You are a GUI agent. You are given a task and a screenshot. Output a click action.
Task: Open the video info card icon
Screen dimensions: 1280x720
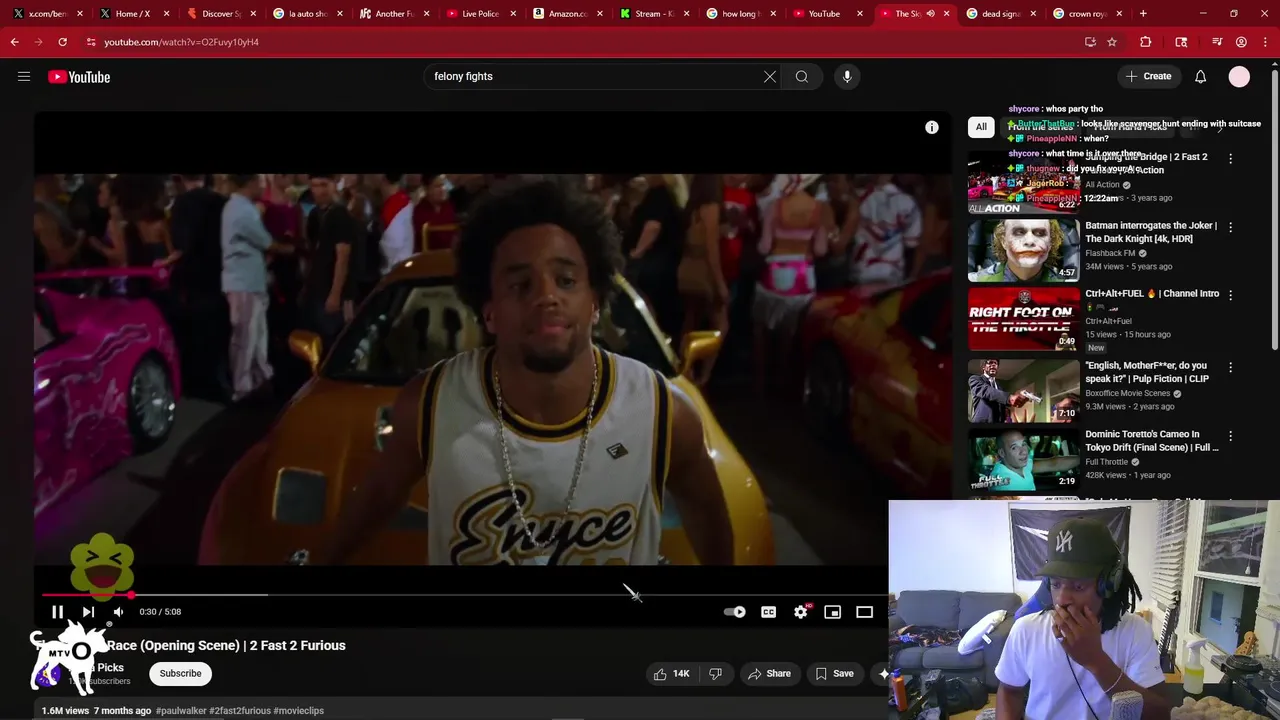coord(931,127)
